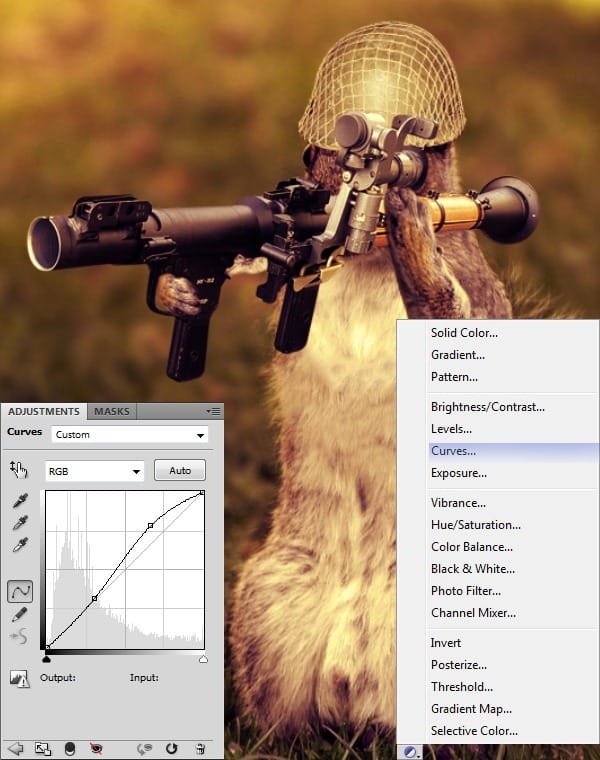The height and width of the screenshot is (760, 600).
Task: Delete the adjustment layer with trash icon
Action: point(200,748)
